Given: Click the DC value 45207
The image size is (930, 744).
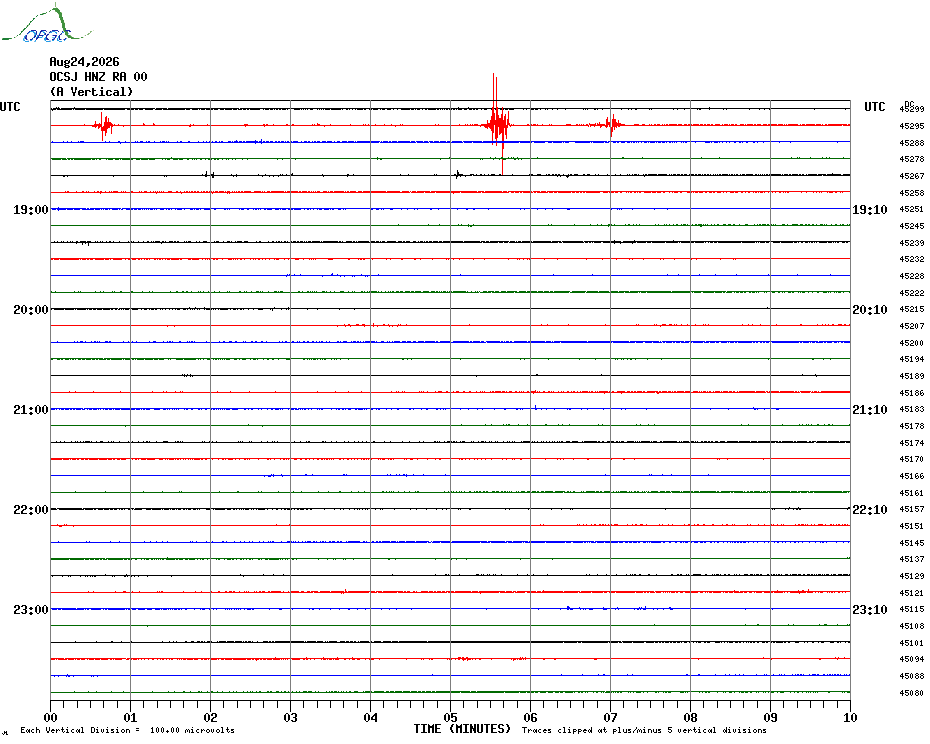Looking at the screenshot, I should click(x=912, y=326).
